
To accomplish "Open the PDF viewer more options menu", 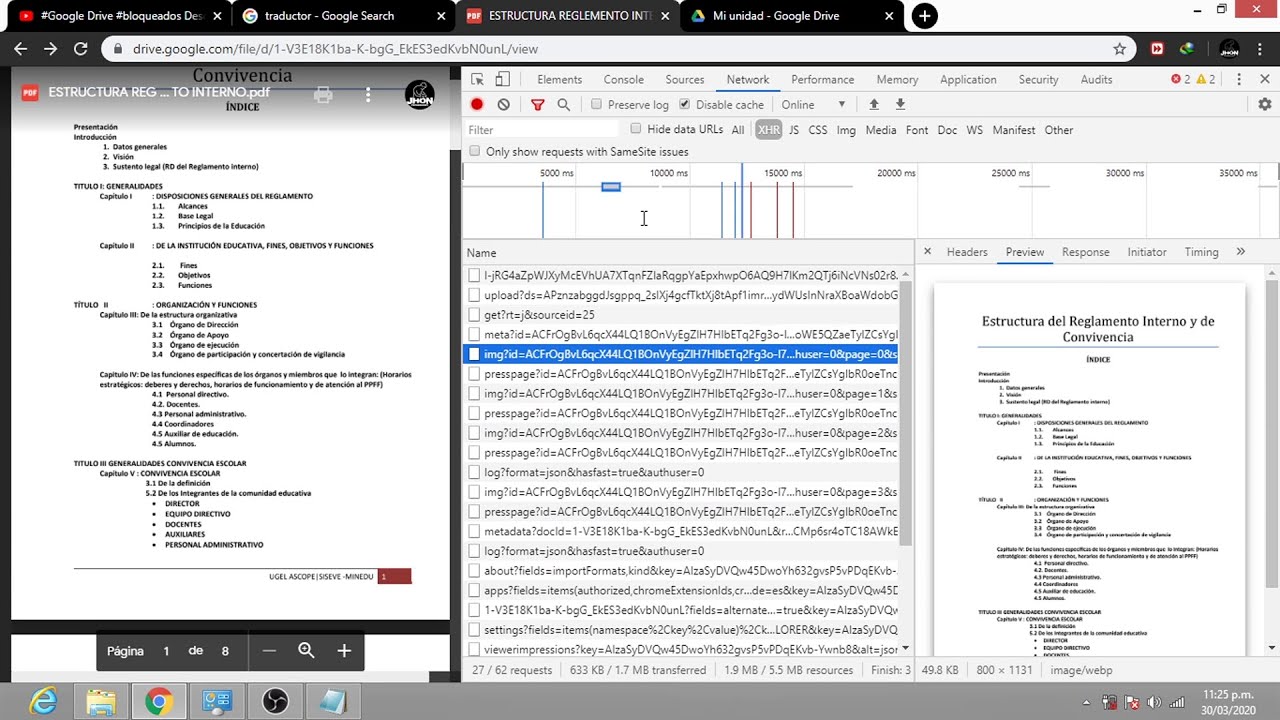I will (368, 95).
